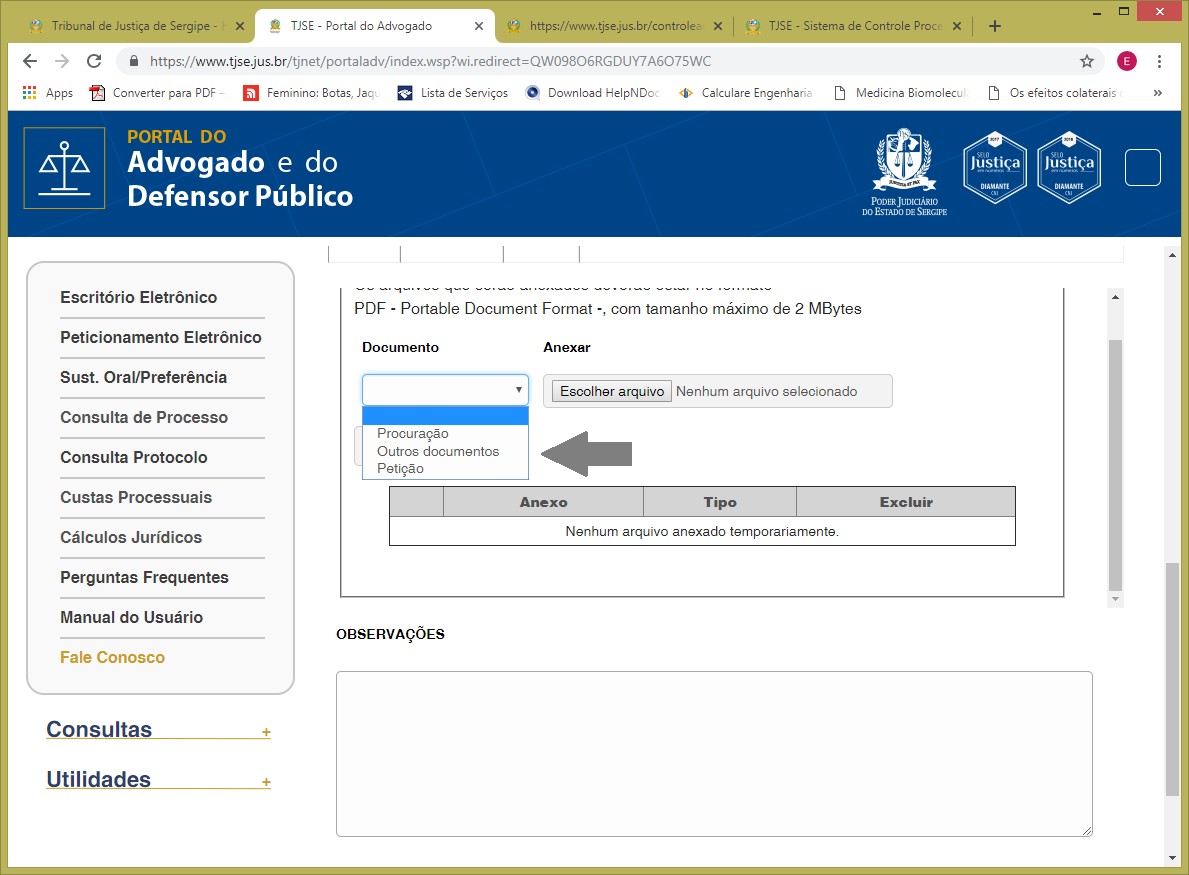Open the Apps grid bookmark shortcut
1189x875 pixels.
pos(47,93)
